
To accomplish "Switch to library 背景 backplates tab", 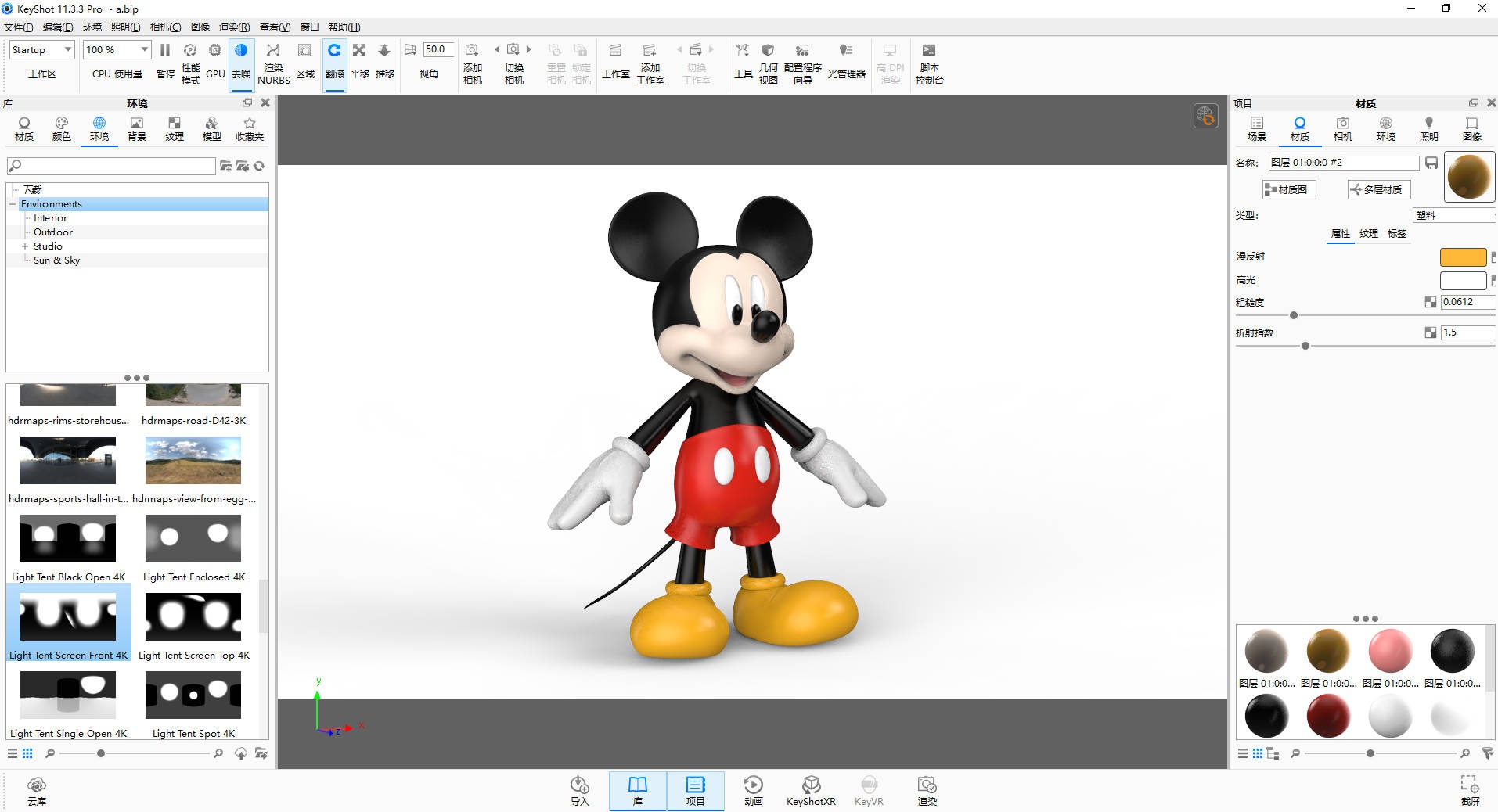I will click(x=137, y=129).
